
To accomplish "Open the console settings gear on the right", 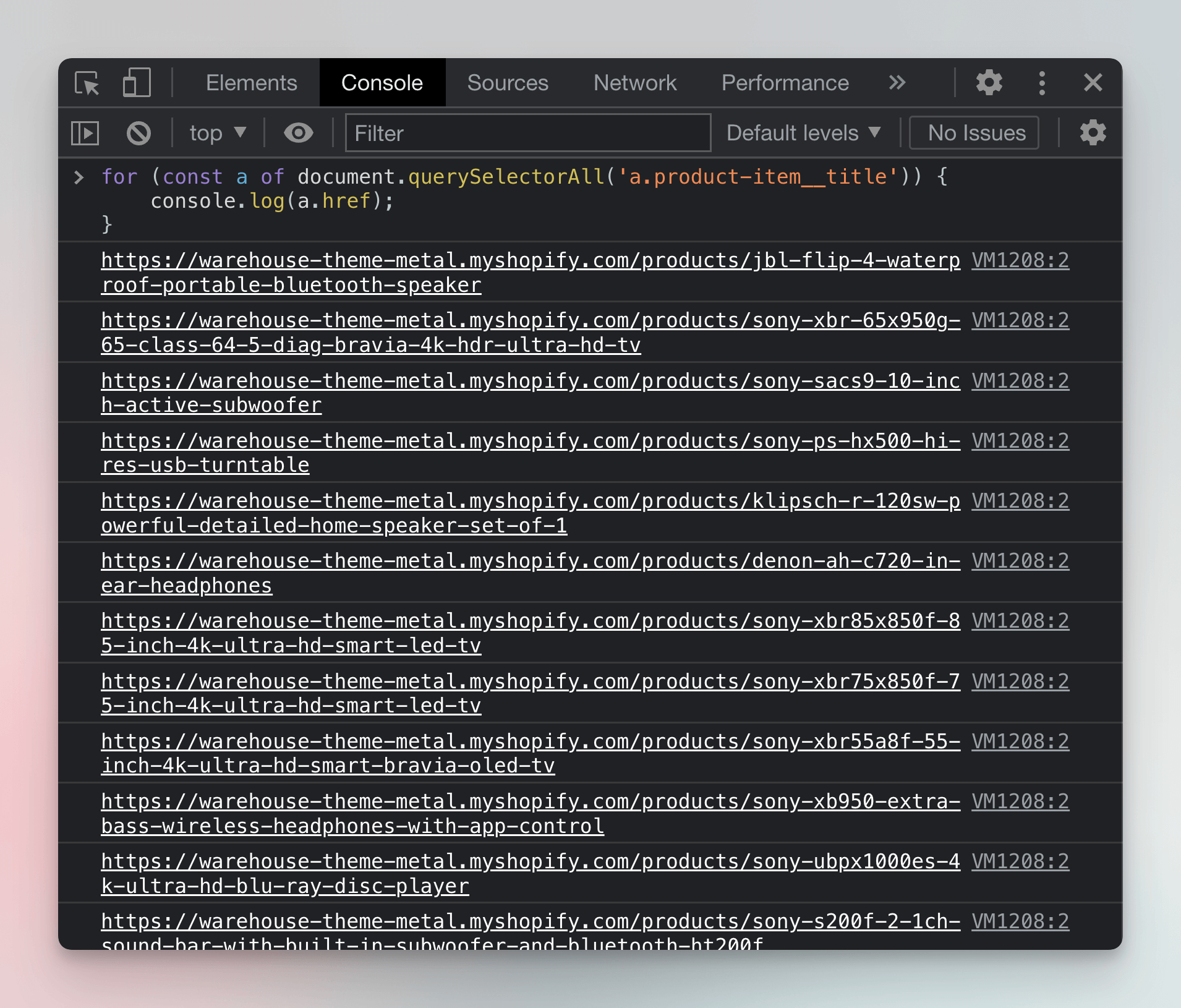I will pos(1092,132).
